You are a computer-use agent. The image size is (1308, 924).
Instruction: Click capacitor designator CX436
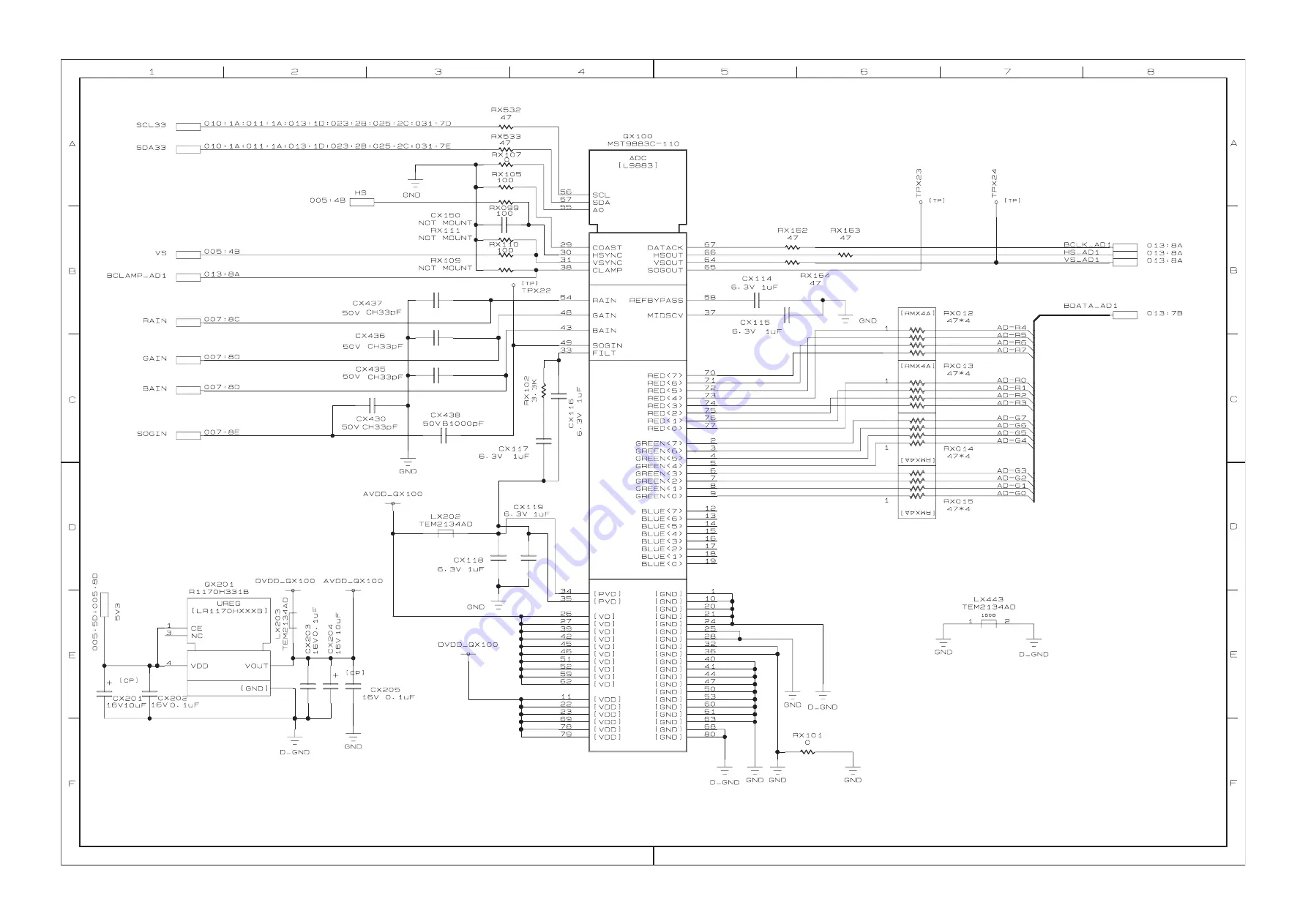[370, 336]
